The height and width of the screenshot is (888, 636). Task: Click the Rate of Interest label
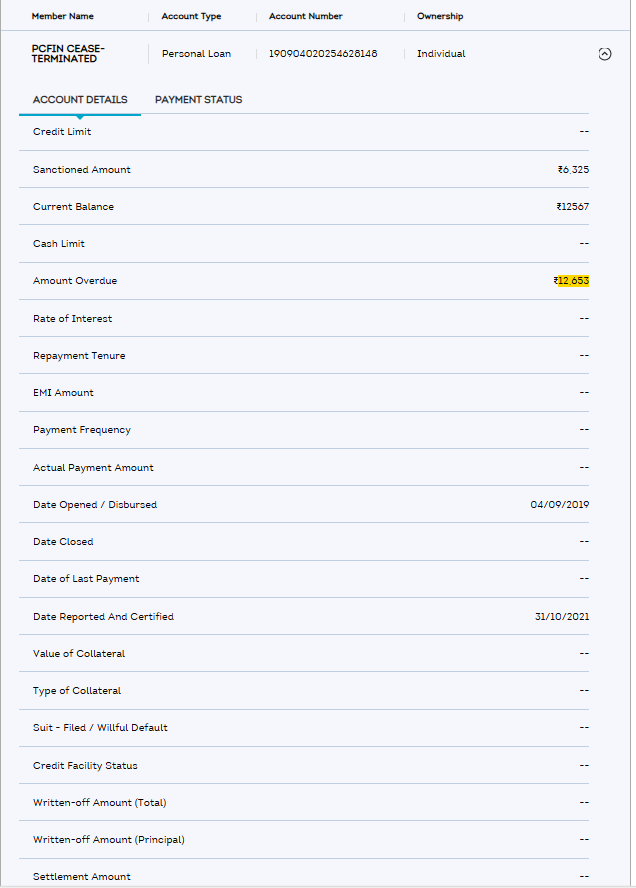(x=72, y=319)
